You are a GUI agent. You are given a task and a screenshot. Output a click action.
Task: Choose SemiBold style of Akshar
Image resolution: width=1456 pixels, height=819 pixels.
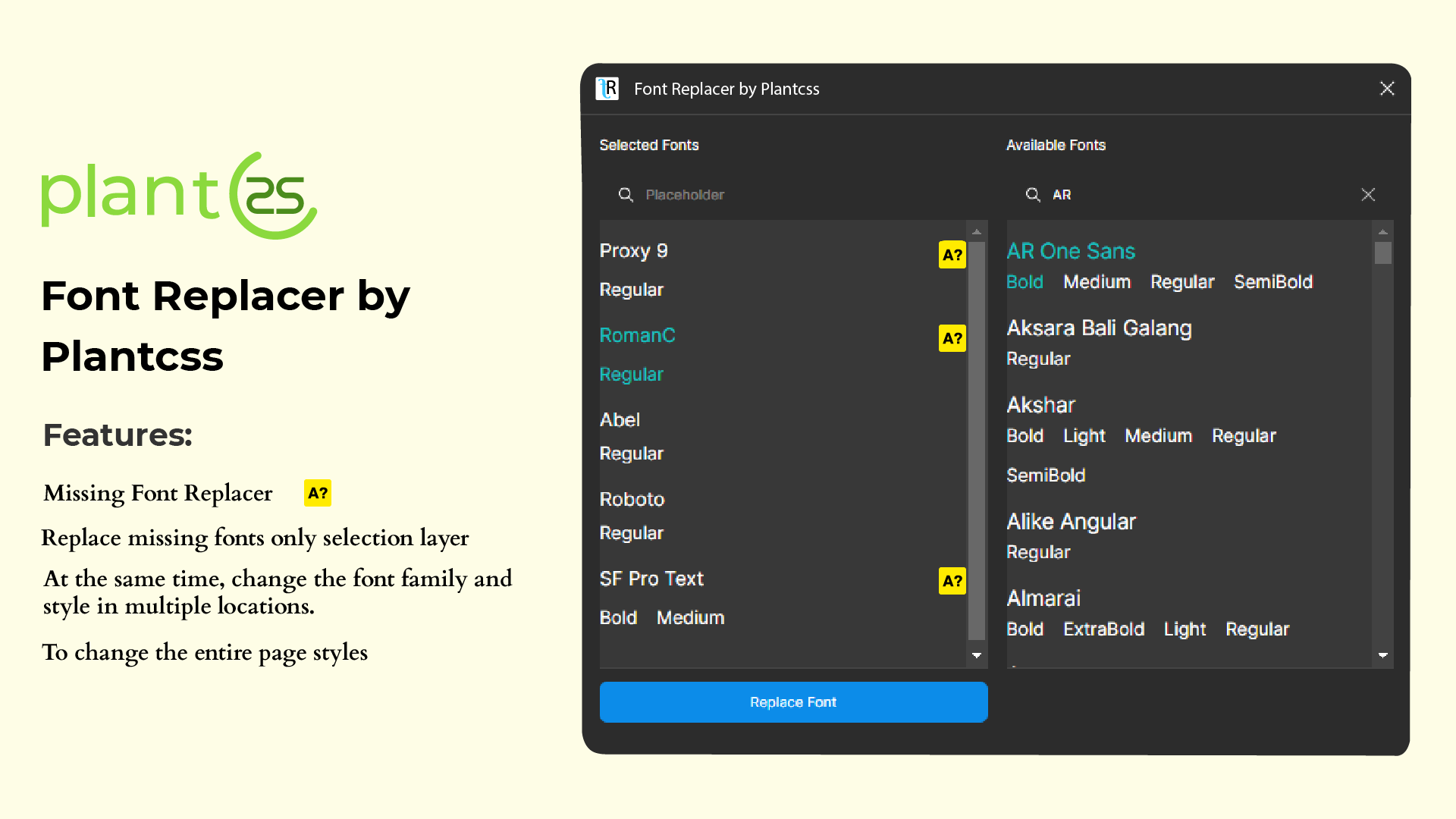(1046, 475)
